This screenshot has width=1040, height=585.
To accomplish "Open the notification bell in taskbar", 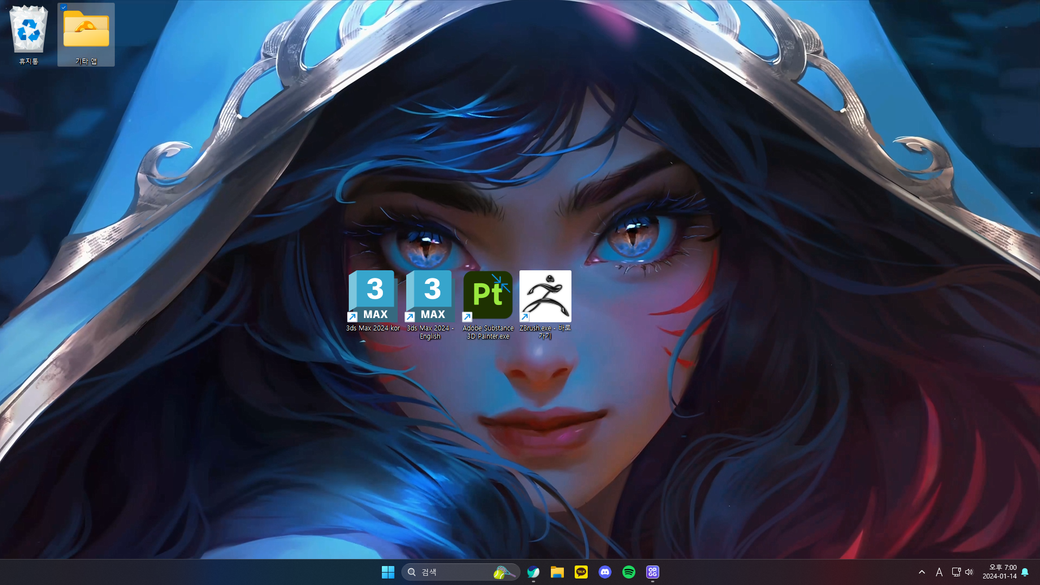I will click(x=1025, y=572).
